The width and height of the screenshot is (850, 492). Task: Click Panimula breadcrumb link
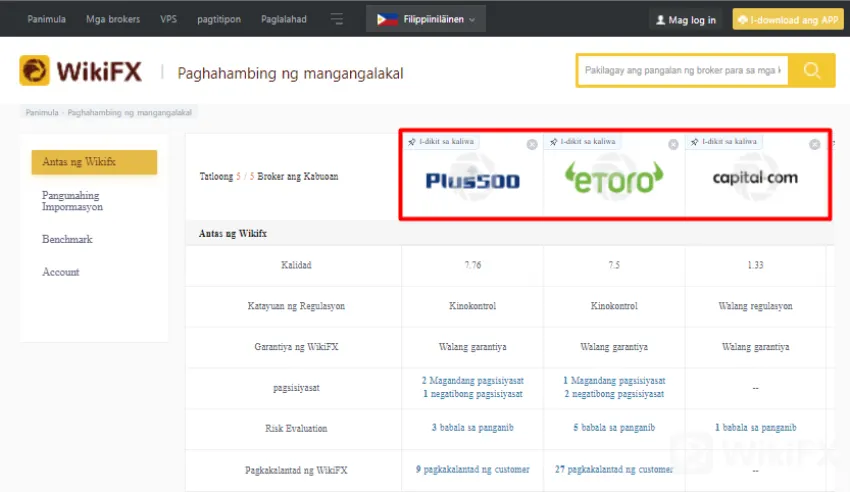42,113
